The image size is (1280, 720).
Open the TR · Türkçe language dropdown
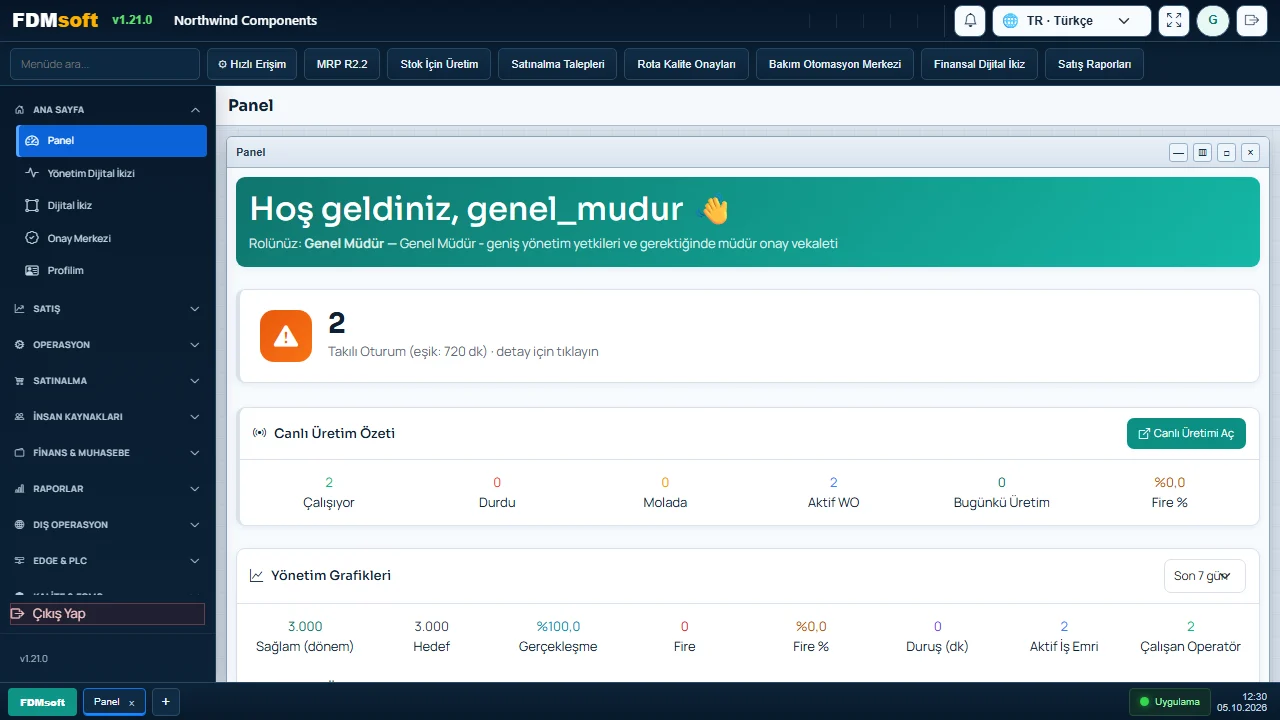point(1072,20)
